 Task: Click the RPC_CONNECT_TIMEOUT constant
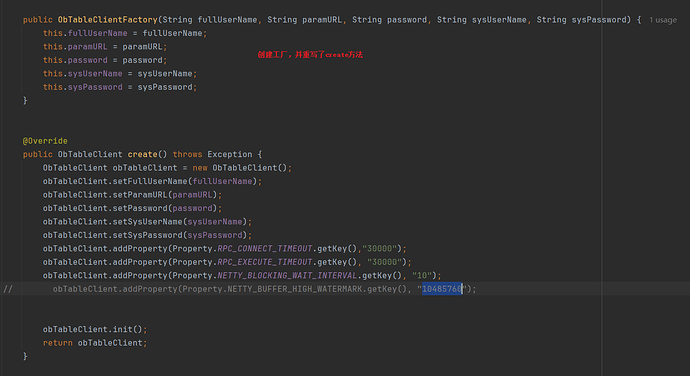pos(264,248)
